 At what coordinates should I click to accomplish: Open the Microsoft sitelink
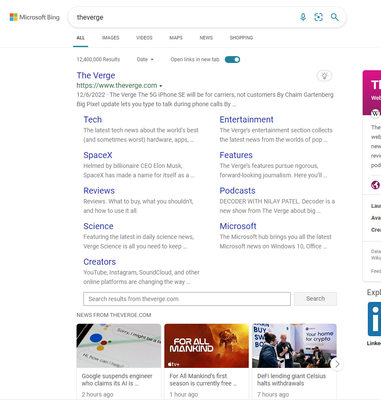(x=238, y=226)
